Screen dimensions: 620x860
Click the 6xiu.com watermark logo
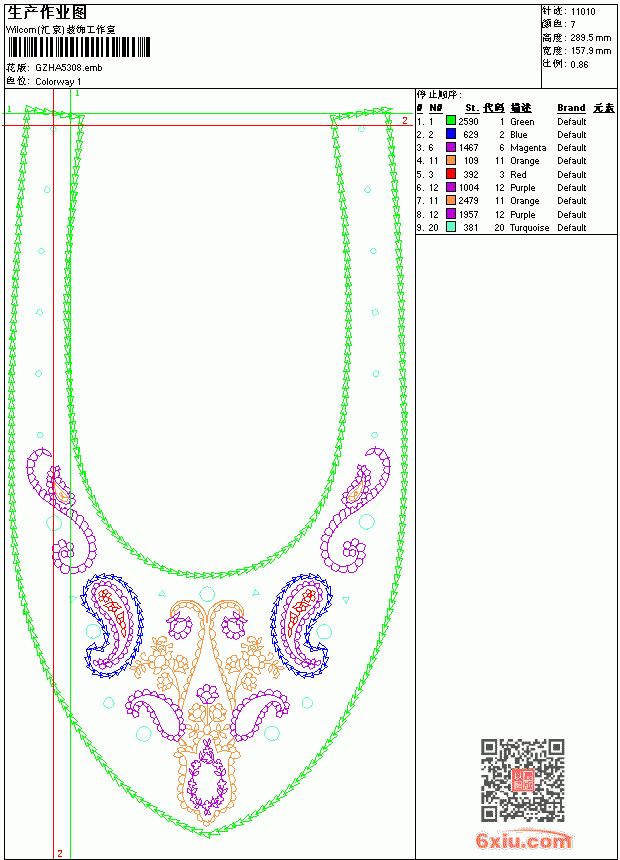[523, 840]
